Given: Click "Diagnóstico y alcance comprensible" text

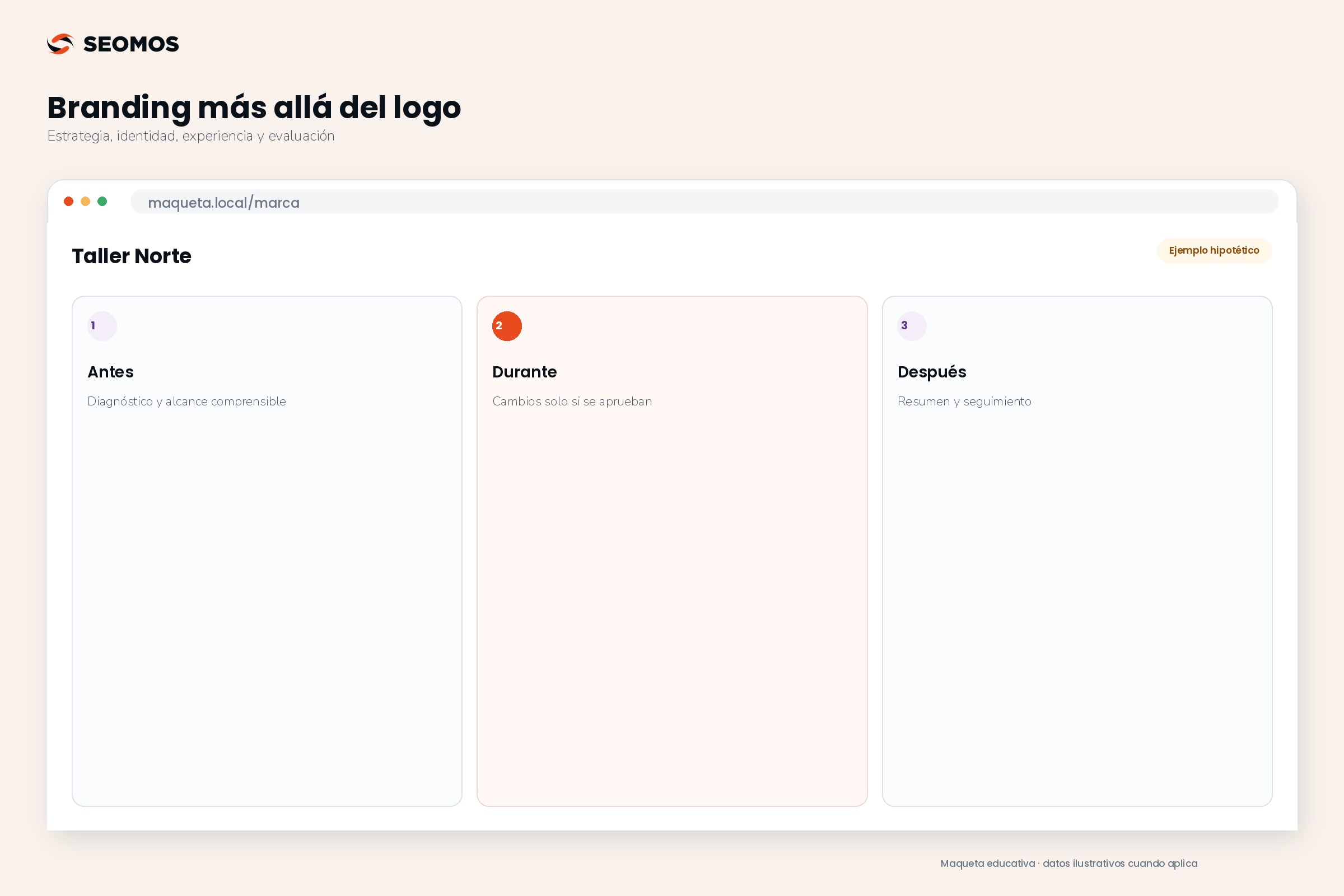Looking at the screenshot, I should pos(186,402).
